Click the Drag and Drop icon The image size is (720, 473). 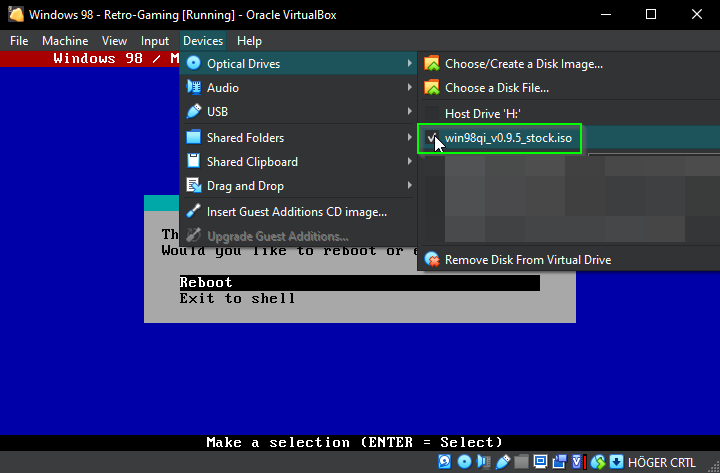click(x=194, y=185)
